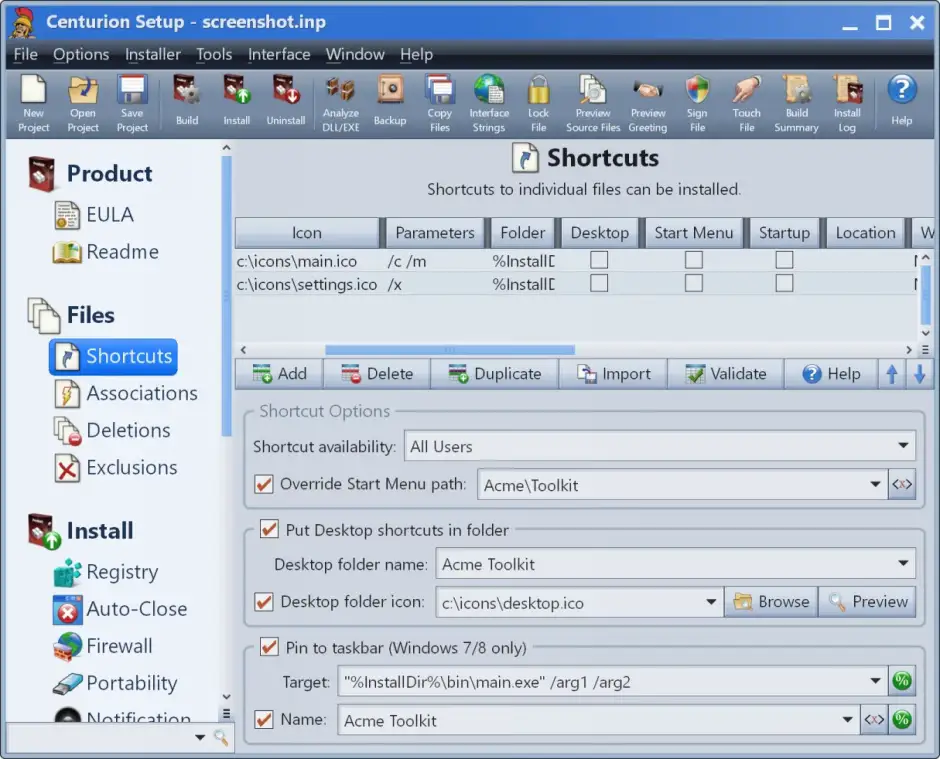
Task: Disable Put Desktop shortcuts in folder
Action: (x=269, y=530)
